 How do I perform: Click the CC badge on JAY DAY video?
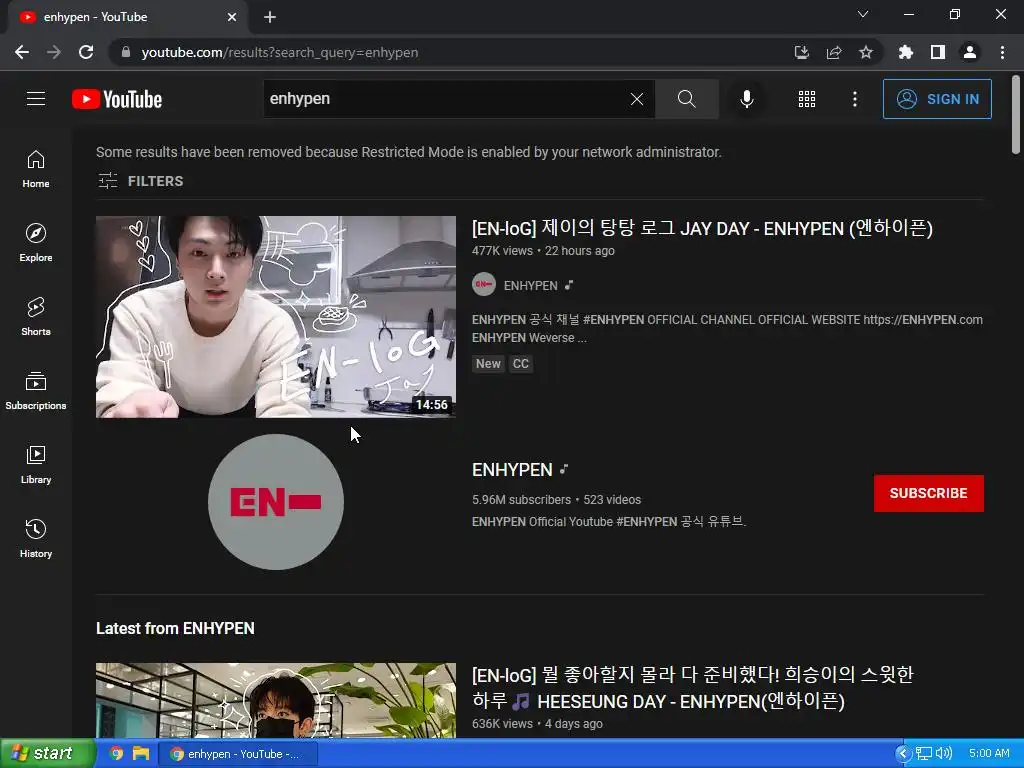point(520,364)
